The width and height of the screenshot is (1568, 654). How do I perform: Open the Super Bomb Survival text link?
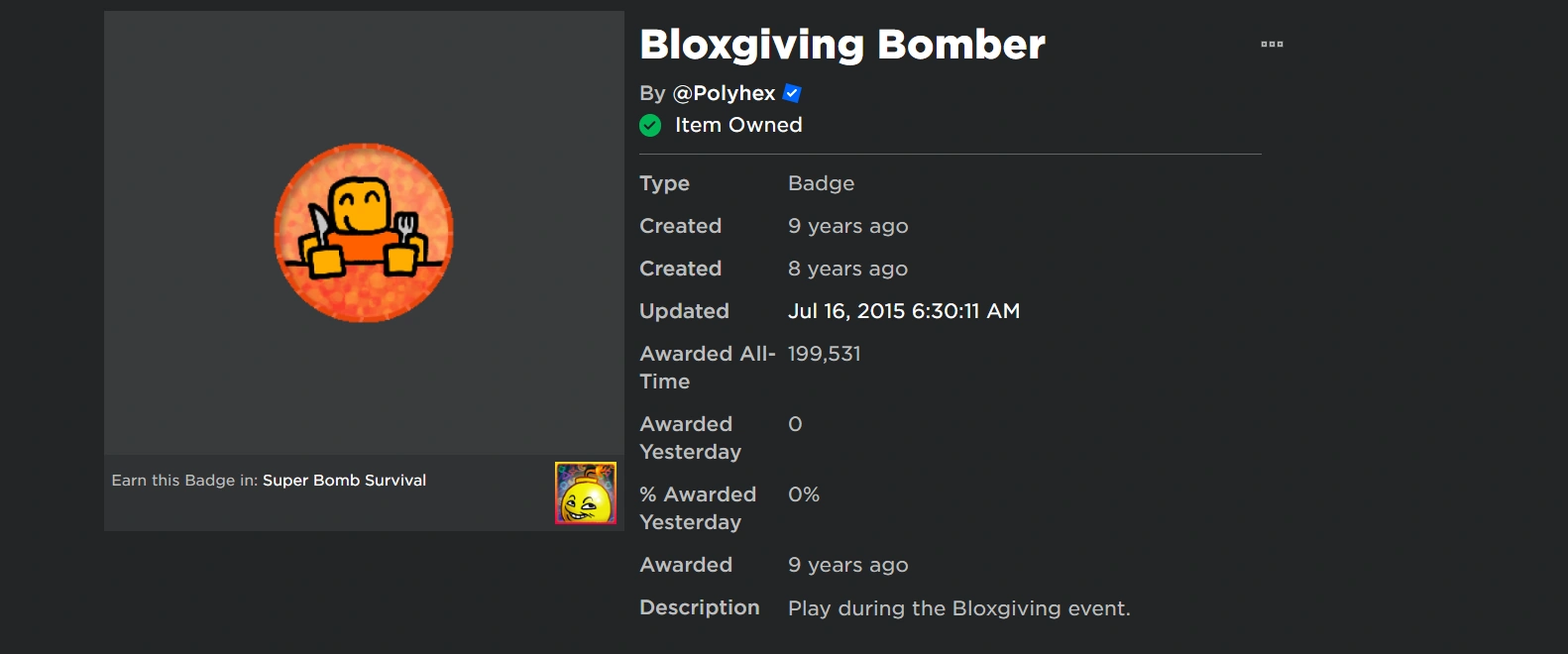click(344, 481)
